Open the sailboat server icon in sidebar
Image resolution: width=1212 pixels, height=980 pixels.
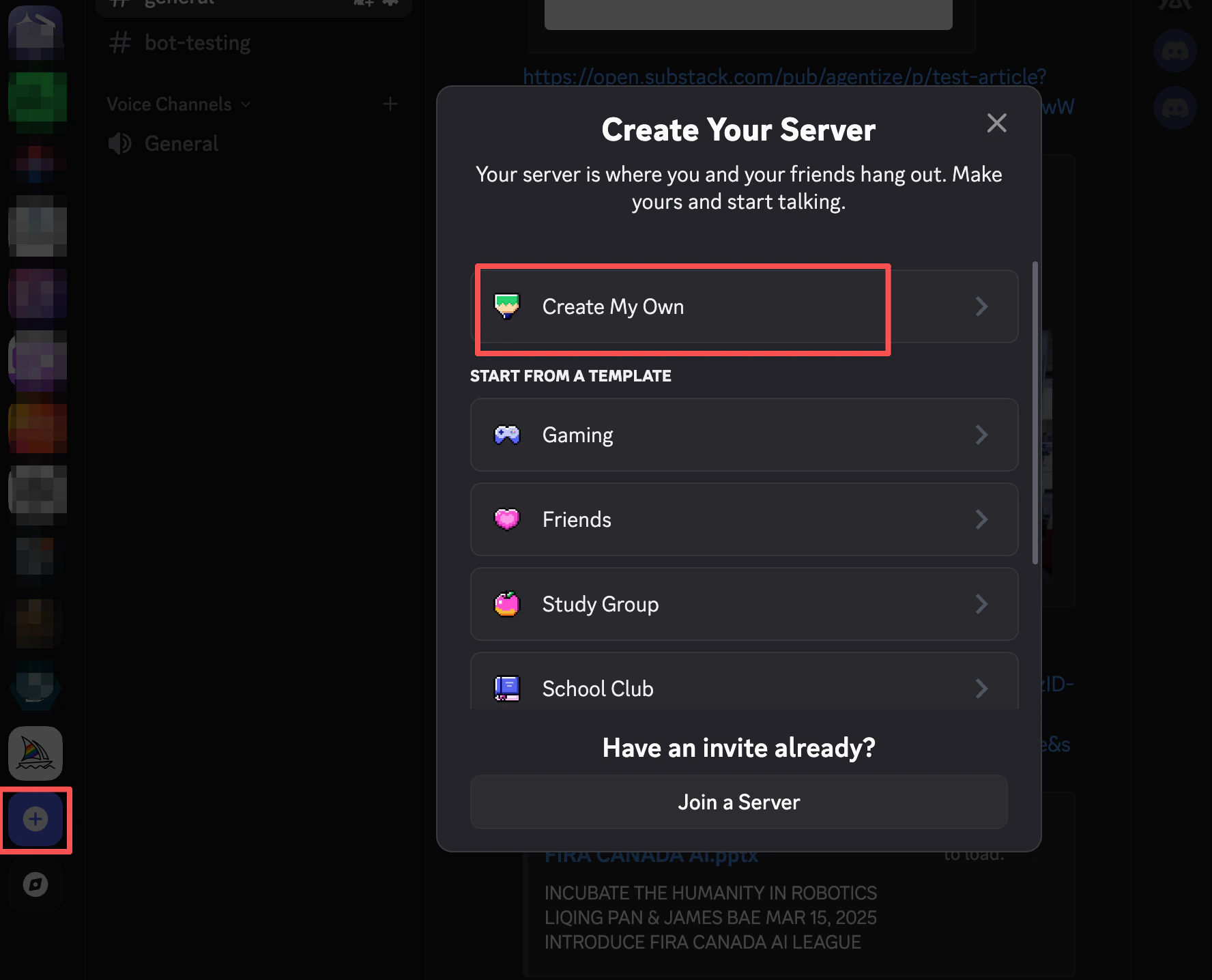[x=35, y=753]
